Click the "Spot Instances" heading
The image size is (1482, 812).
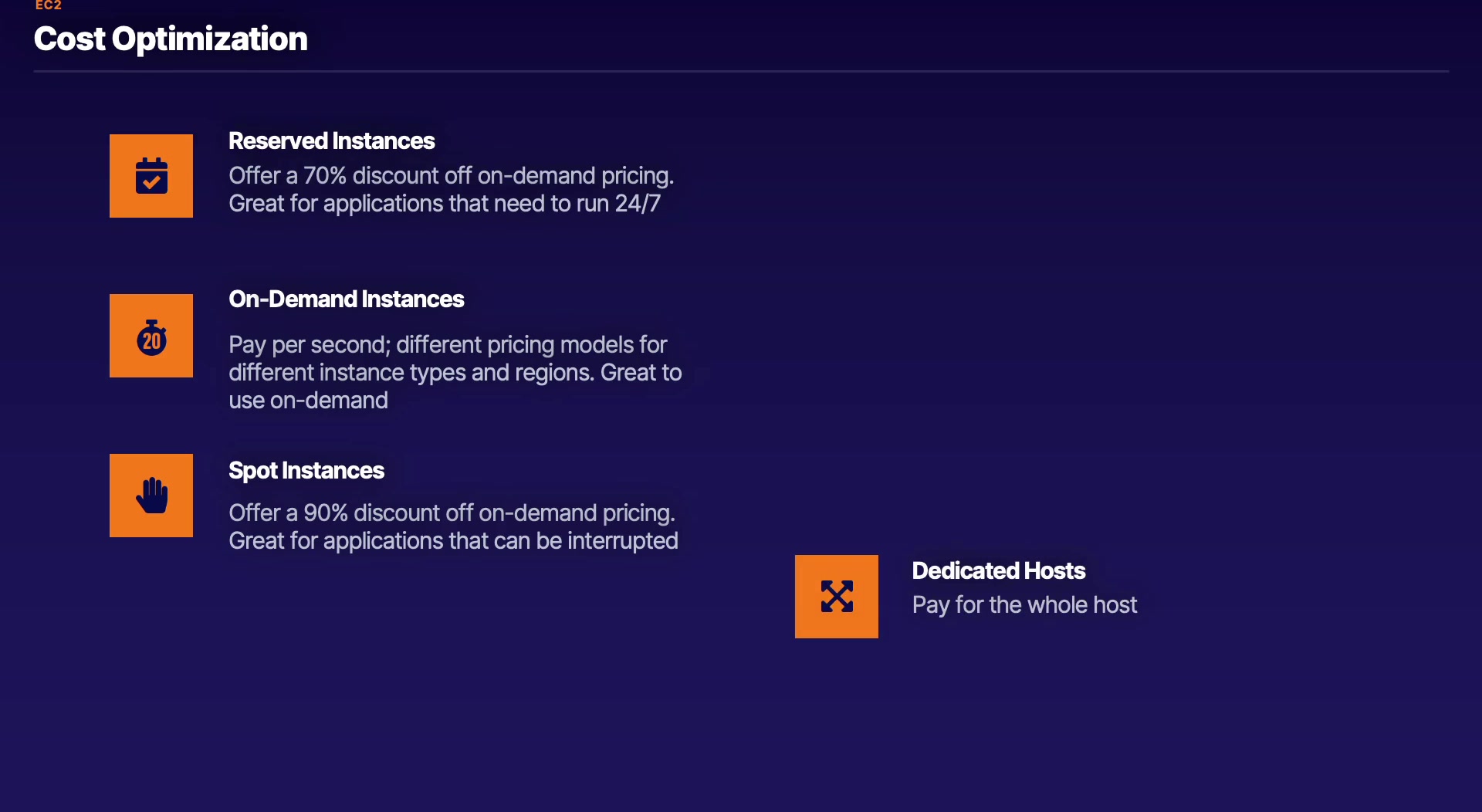[306, 471]
